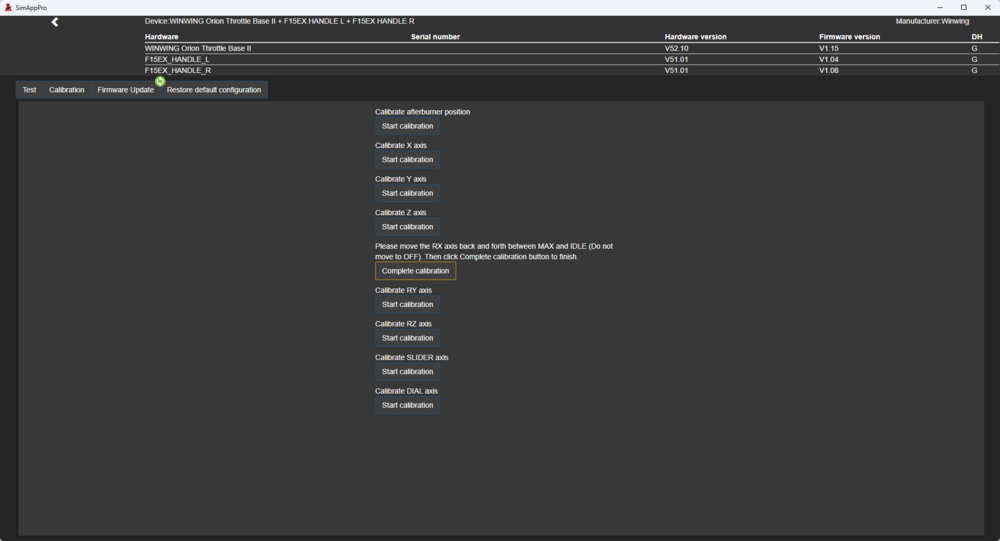The image size is (1000, 541).
Task: Go back using the left arrow icon
Action: click(x=55, y=22)
